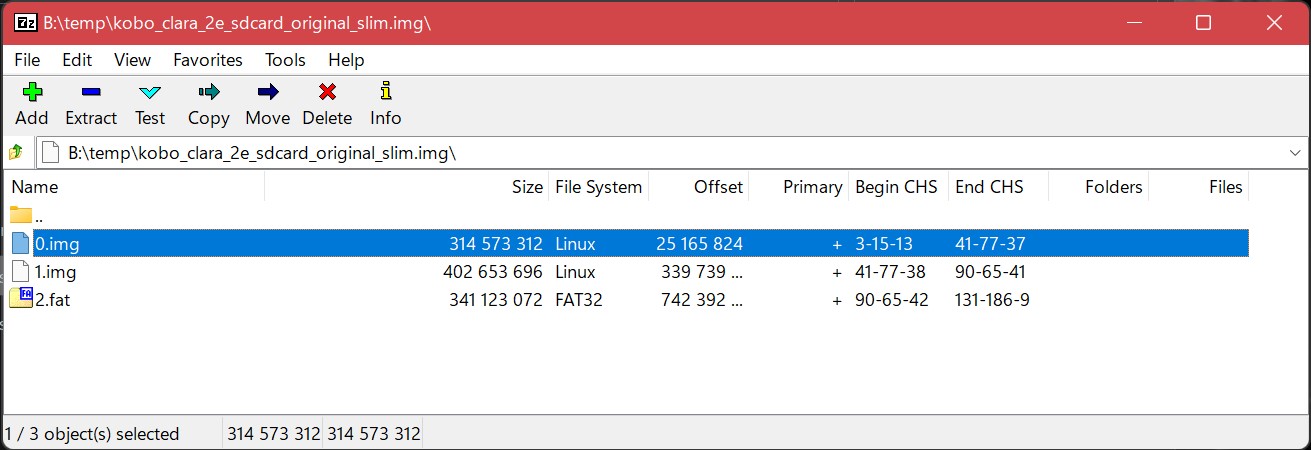
Task: Select the 2.fat archive entry
Action: [52, 300]
